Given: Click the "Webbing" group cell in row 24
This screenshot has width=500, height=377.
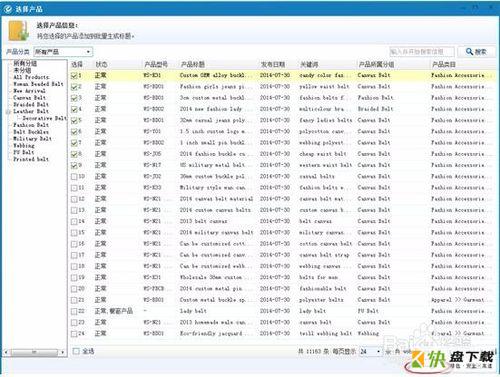Looking at the screenshot, I should (x=368, y=333).
